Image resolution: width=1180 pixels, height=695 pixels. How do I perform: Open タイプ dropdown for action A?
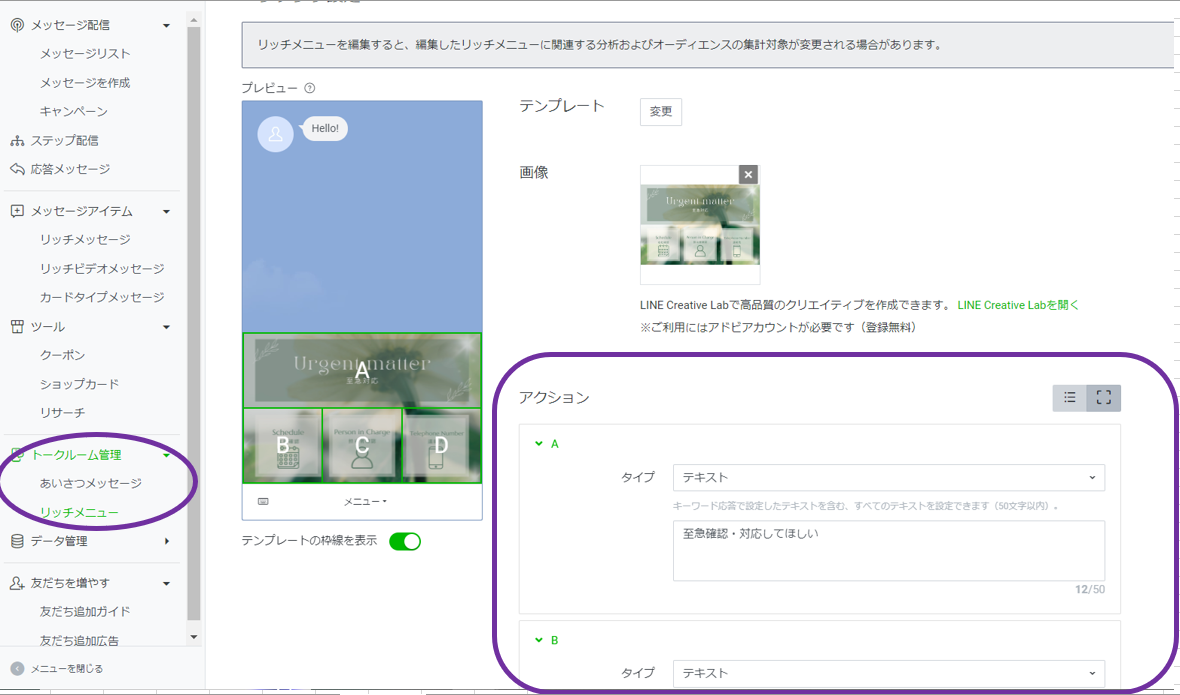pos(889,478)
